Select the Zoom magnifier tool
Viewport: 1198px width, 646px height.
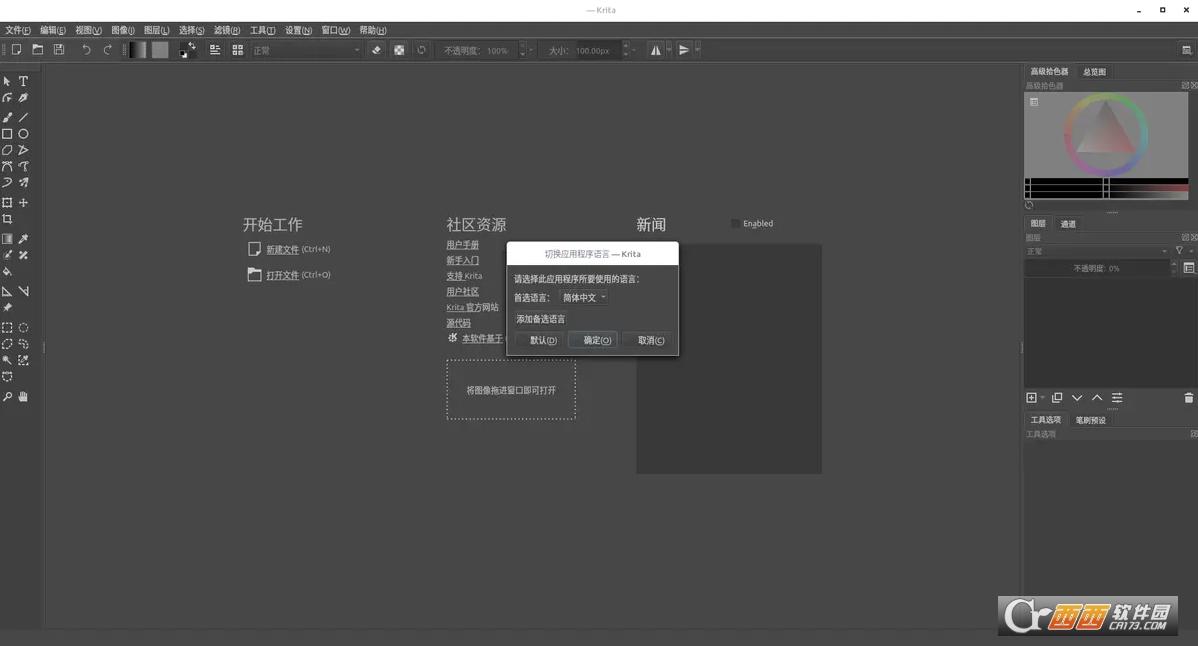click(7, 397)
